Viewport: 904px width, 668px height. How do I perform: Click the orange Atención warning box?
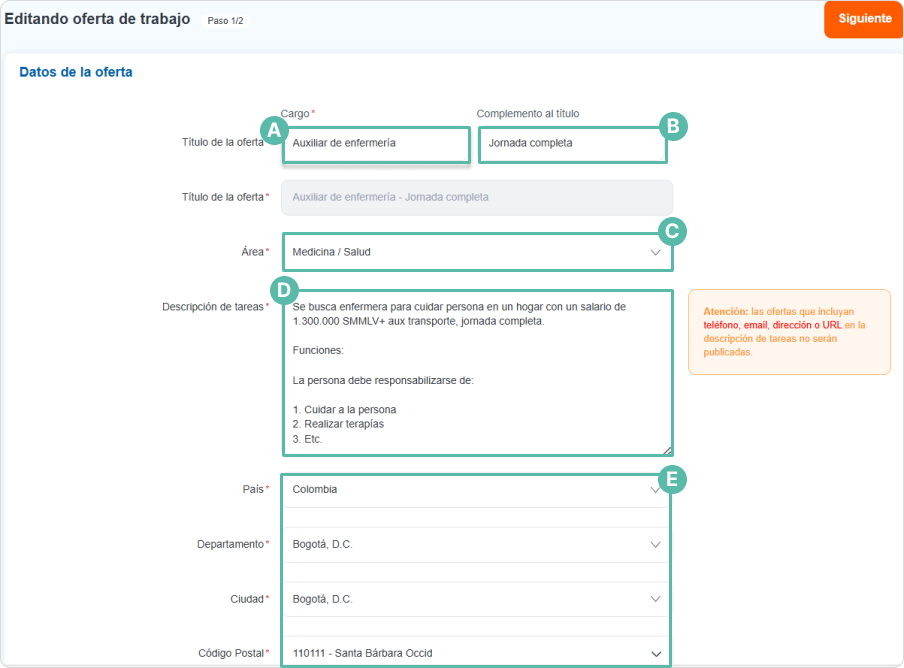789,332
